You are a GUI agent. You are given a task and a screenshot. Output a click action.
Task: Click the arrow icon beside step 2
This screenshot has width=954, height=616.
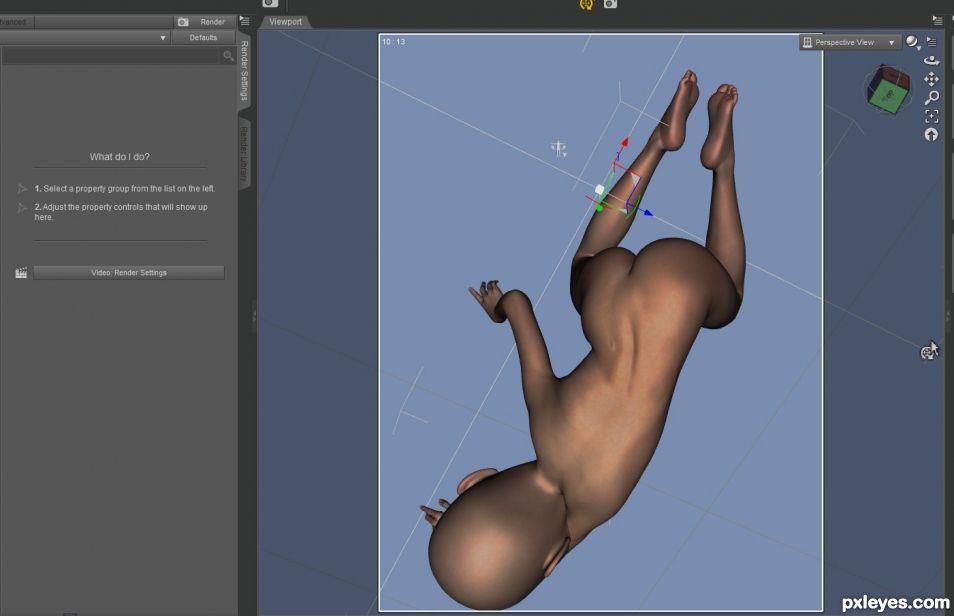pyautogui.click(x=23, y=208)
